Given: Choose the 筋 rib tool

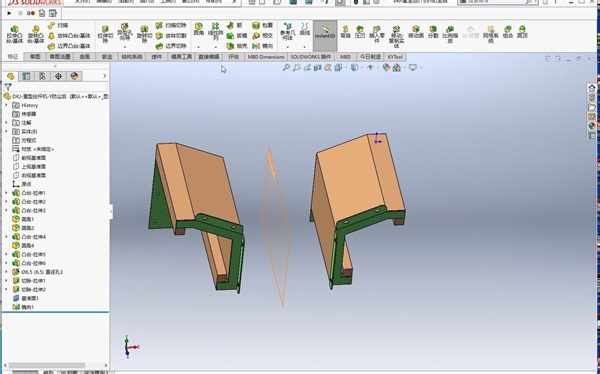Looking at the screenshot, I should point(235,26).
